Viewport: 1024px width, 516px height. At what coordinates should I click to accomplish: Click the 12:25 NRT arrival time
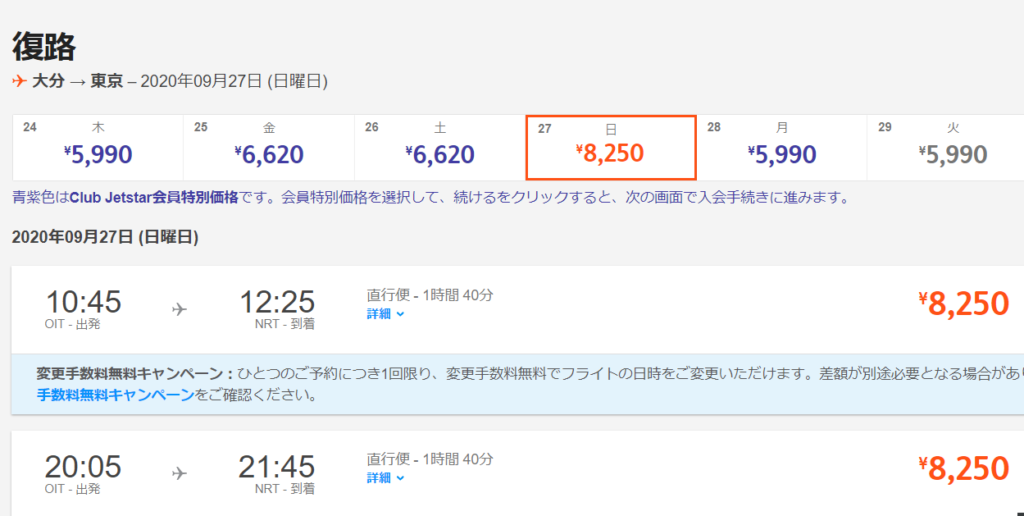coord(277,301)
